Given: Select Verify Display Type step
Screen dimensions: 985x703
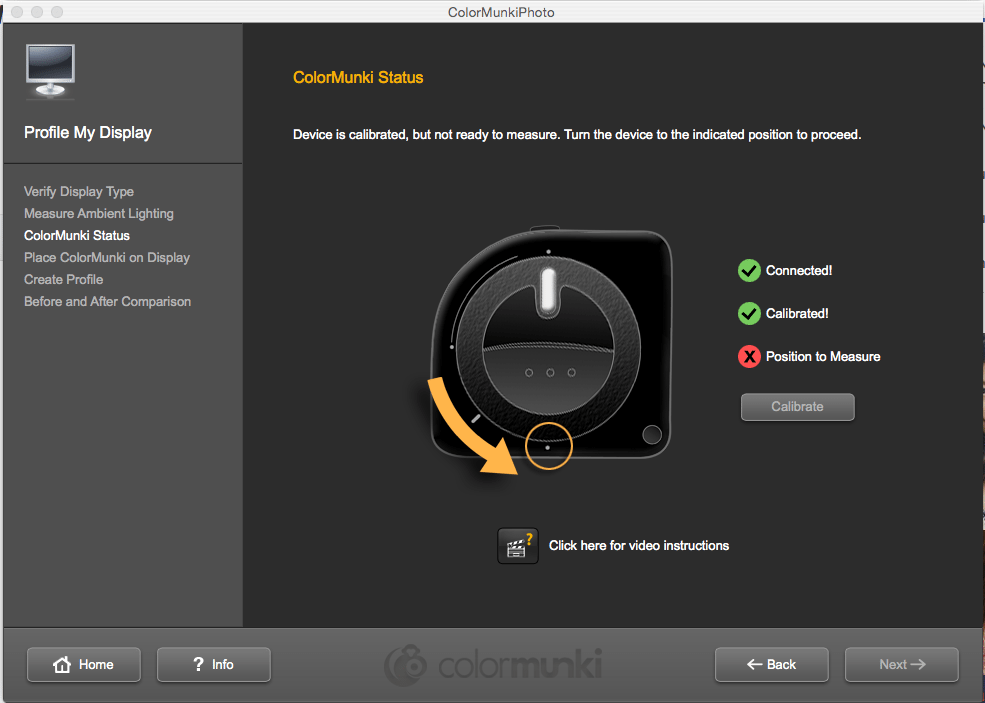Looking at the screenshot, I should [x=79, y=191].
